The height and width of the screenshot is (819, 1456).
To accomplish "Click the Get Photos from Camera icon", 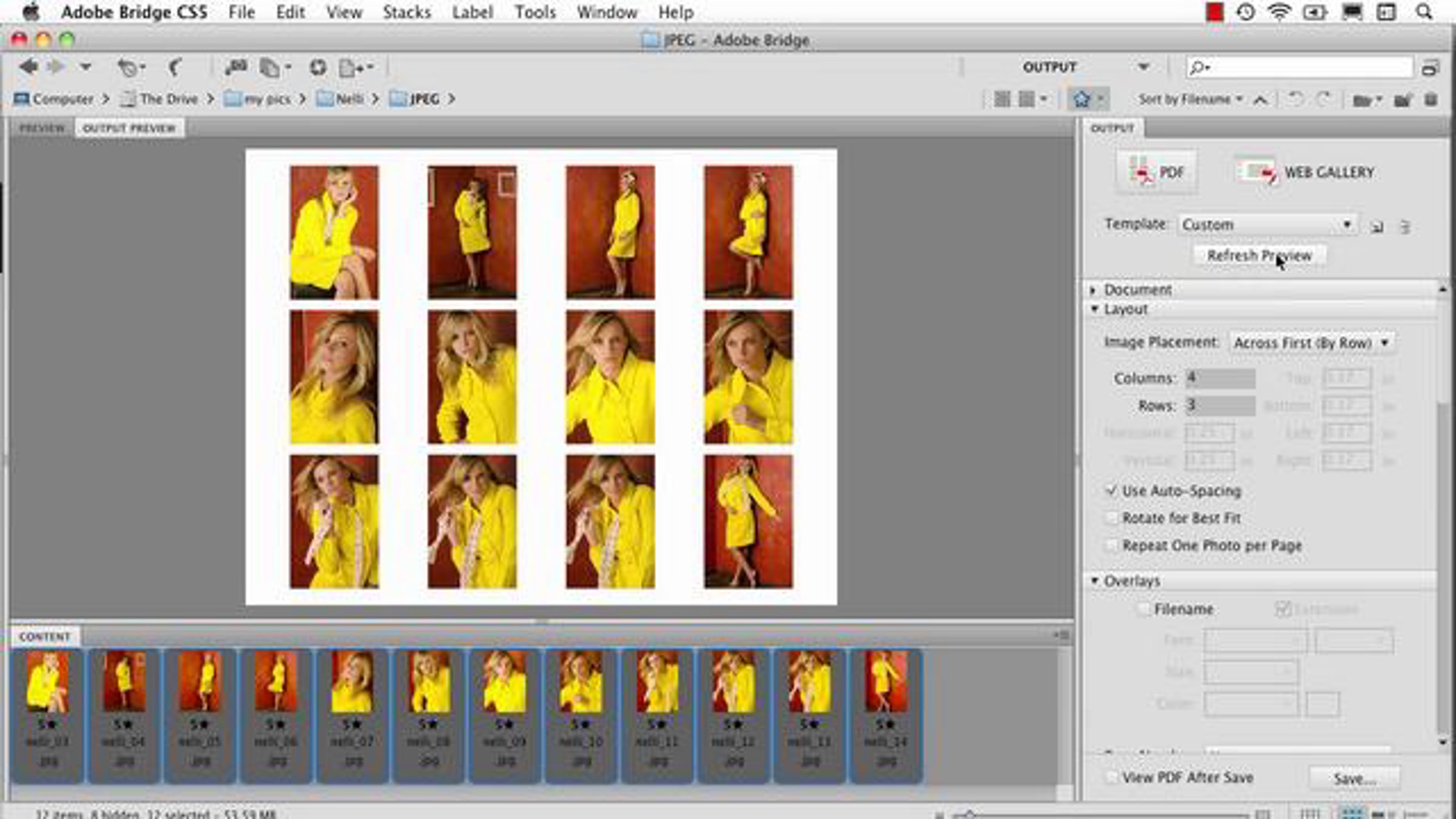I will [x=236, y=67].
